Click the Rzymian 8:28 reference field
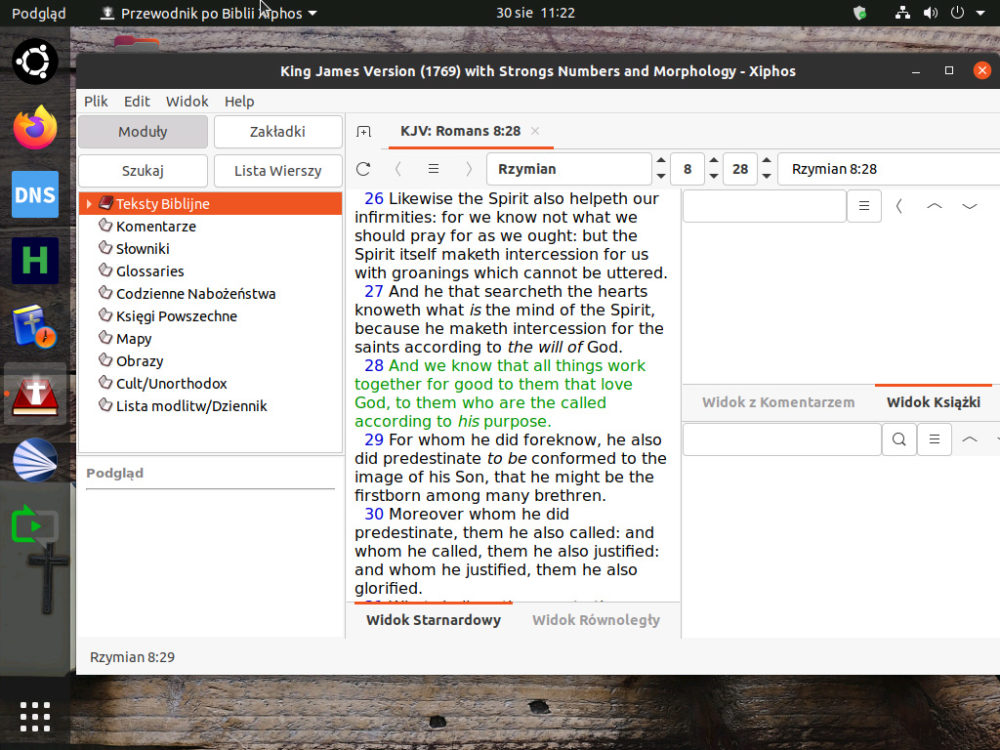Image resolution: width=1000 pixels, height=750 pixels. pyautogui.click(x=889, y=169)
